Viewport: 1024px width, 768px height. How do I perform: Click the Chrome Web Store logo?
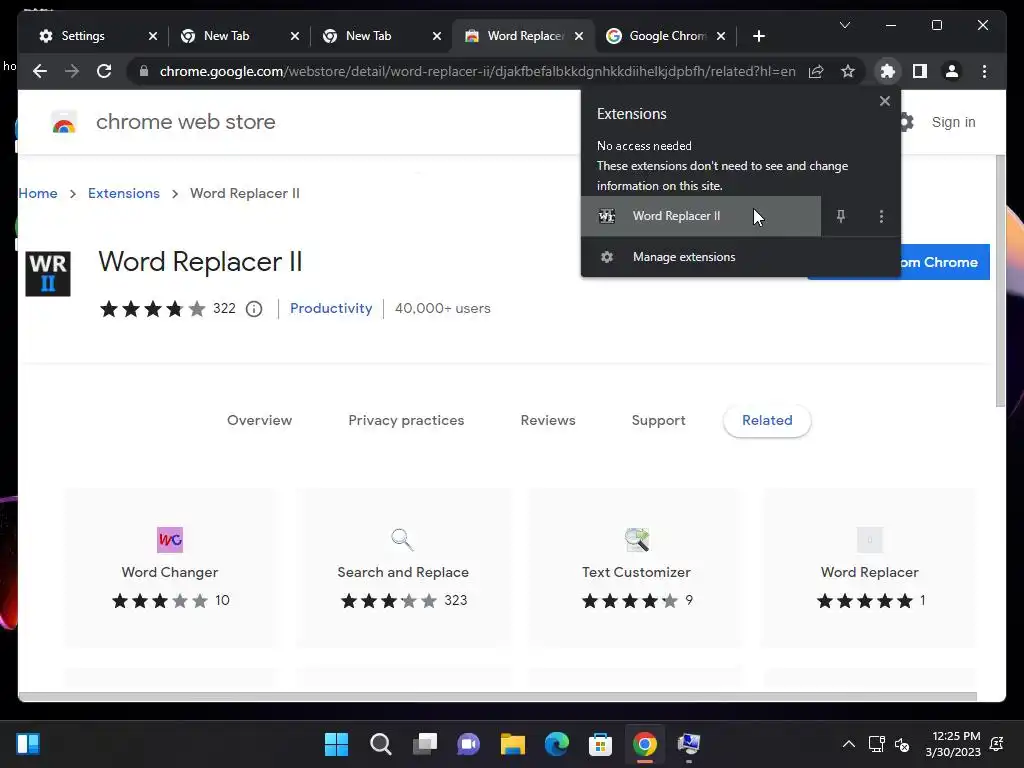[x=64, y=122]
